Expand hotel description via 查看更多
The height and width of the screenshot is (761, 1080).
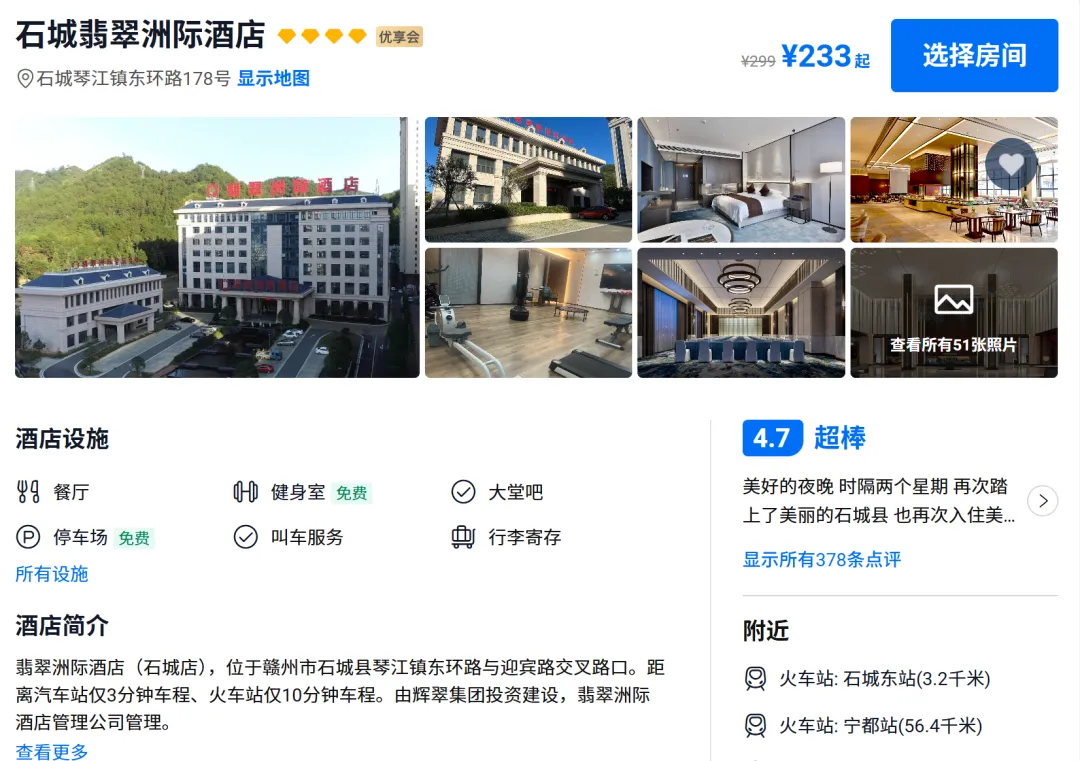[x=52, y=751]
